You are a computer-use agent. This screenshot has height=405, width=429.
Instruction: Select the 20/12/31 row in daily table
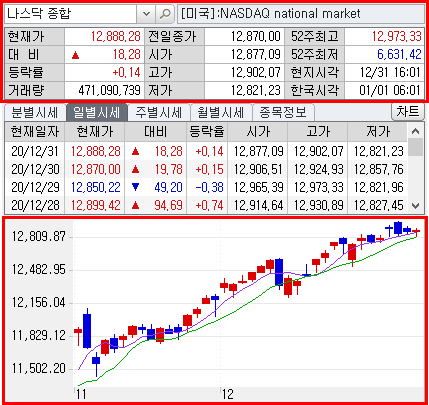[206, 151]
